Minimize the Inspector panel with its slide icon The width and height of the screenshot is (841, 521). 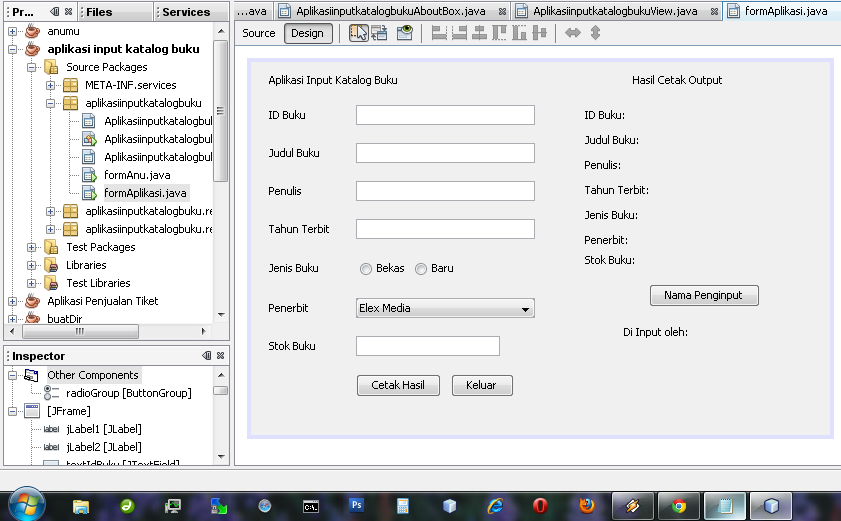206,355
